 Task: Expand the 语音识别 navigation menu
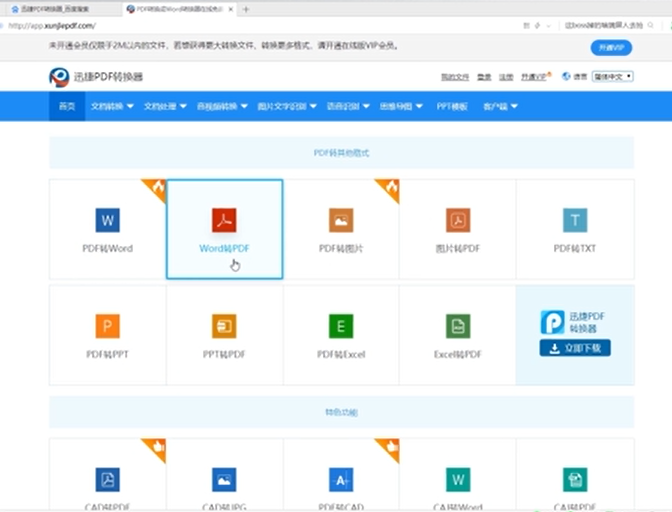click(348, 106)
